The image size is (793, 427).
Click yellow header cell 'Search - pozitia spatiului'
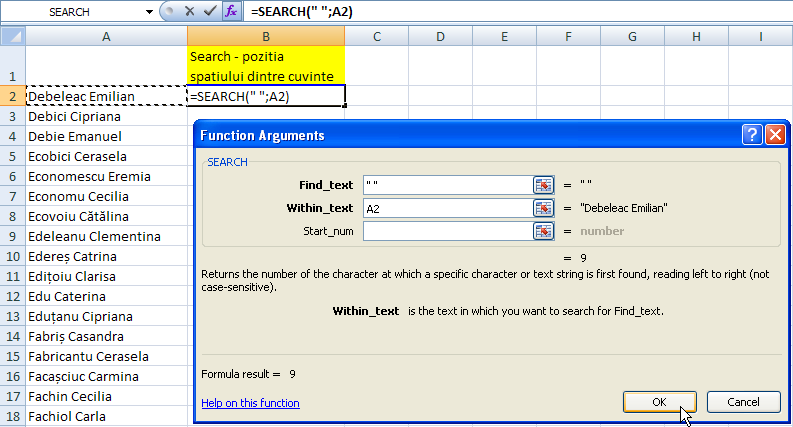click(x=266, y=66)
